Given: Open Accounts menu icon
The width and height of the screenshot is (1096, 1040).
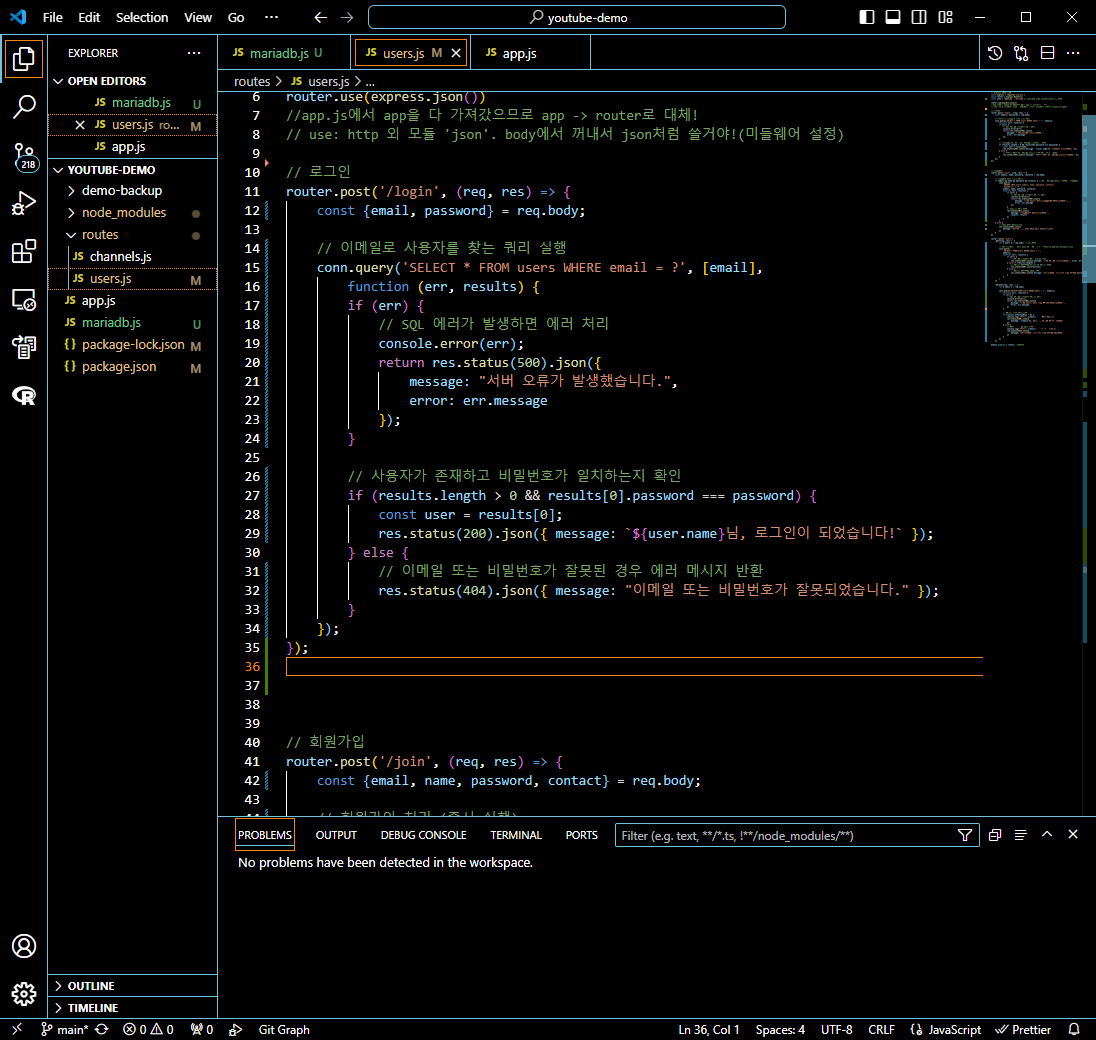Looking at the screenshot, I should (x=24, y=946).
